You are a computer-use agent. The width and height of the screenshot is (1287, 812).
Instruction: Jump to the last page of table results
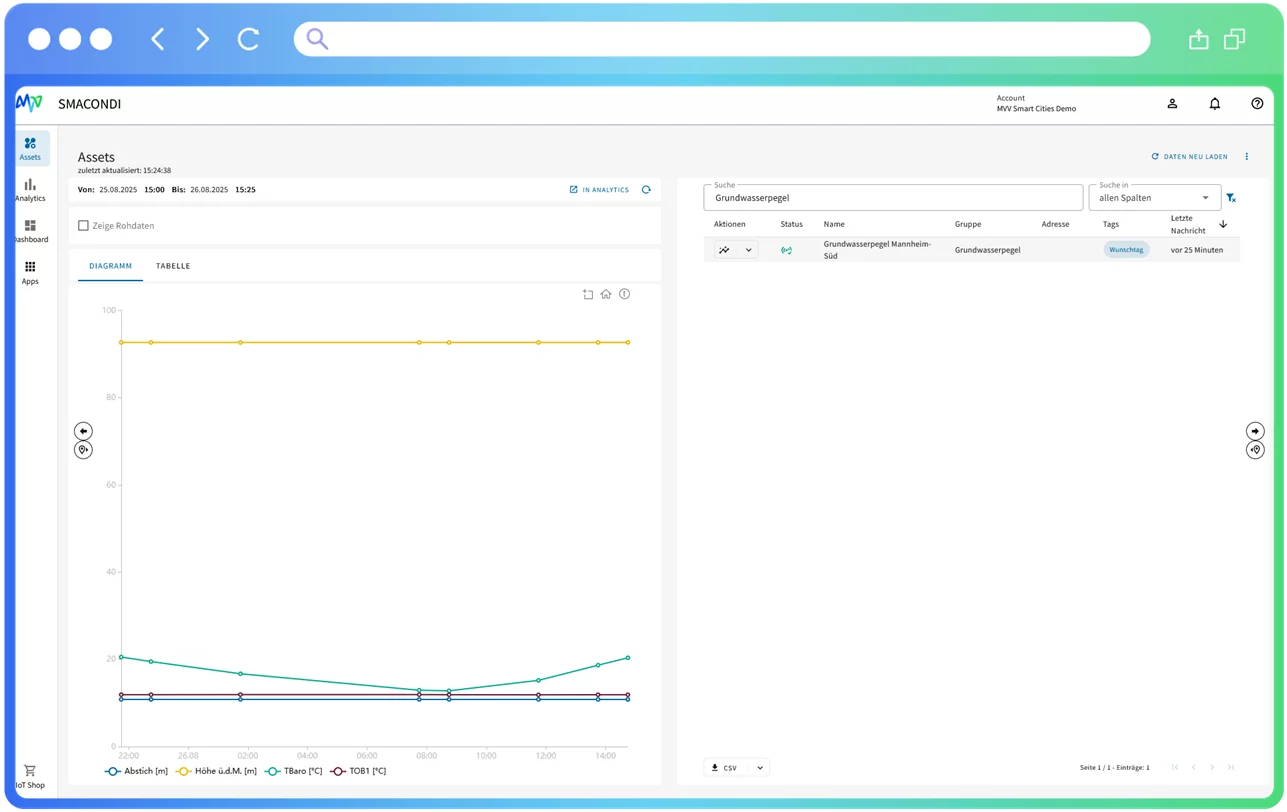coord(1231,768)
